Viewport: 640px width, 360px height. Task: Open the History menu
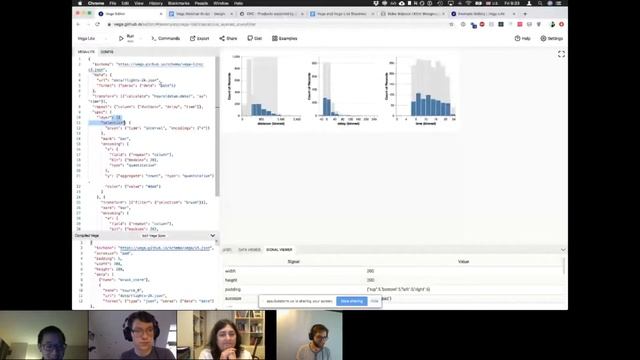tap(156, 3)
